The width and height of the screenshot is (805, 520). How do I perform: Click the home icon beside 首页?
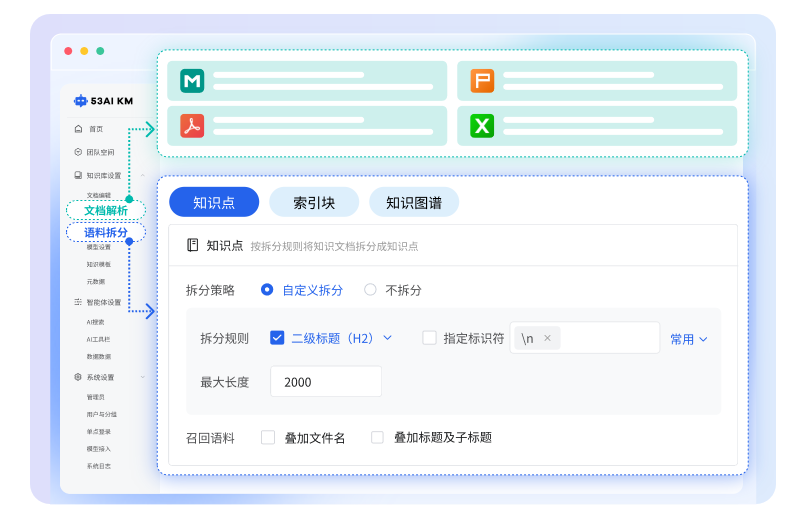(78, 129)
